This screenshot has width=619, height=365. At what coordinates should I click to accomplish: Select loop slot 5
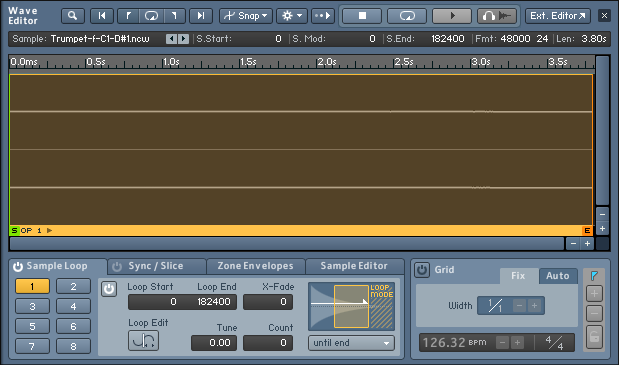32,326
